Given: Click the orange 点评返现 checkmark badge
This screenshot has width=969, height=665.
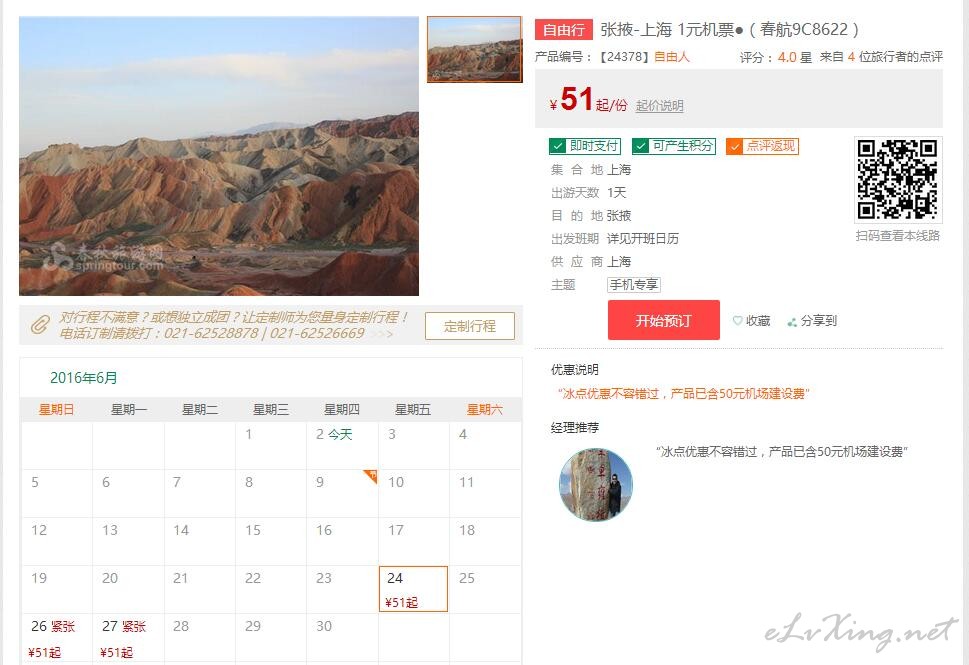Looking at the screenshot, I should (762, 146).
